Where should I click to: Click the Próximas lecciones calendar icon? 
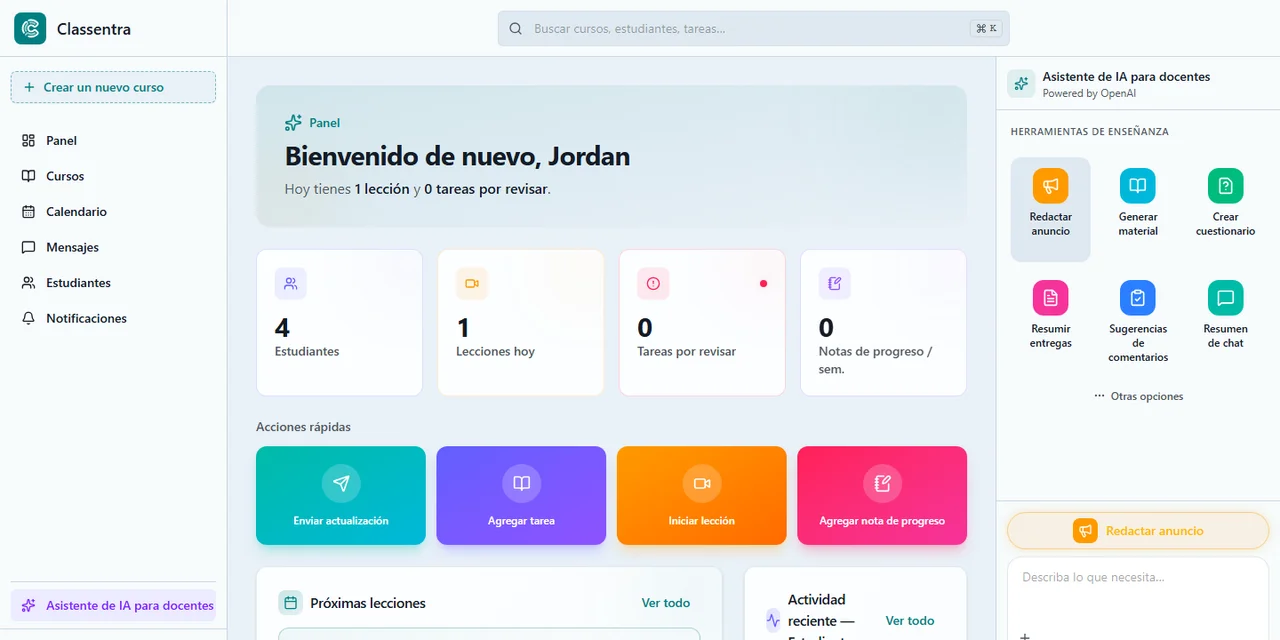click(291, 602)
